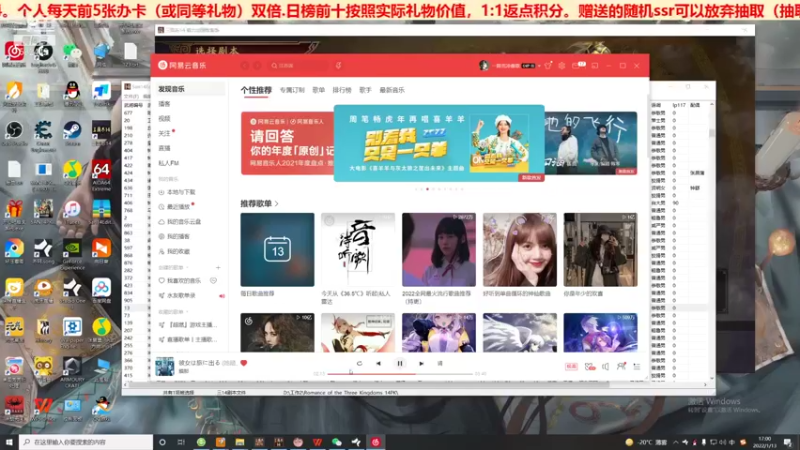Open 最近播放 in sidebar
The height and width of the screenshot is (450, 800).
tap(174, 207)
